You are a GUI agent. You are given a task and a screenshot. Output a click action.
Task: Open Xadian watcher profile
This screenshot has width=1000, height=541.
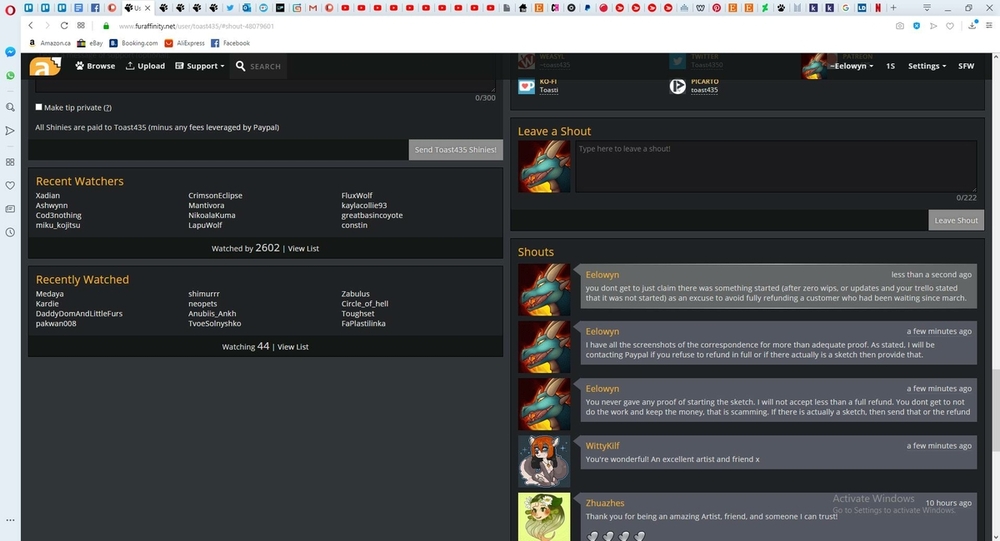(x=48, y=195)
